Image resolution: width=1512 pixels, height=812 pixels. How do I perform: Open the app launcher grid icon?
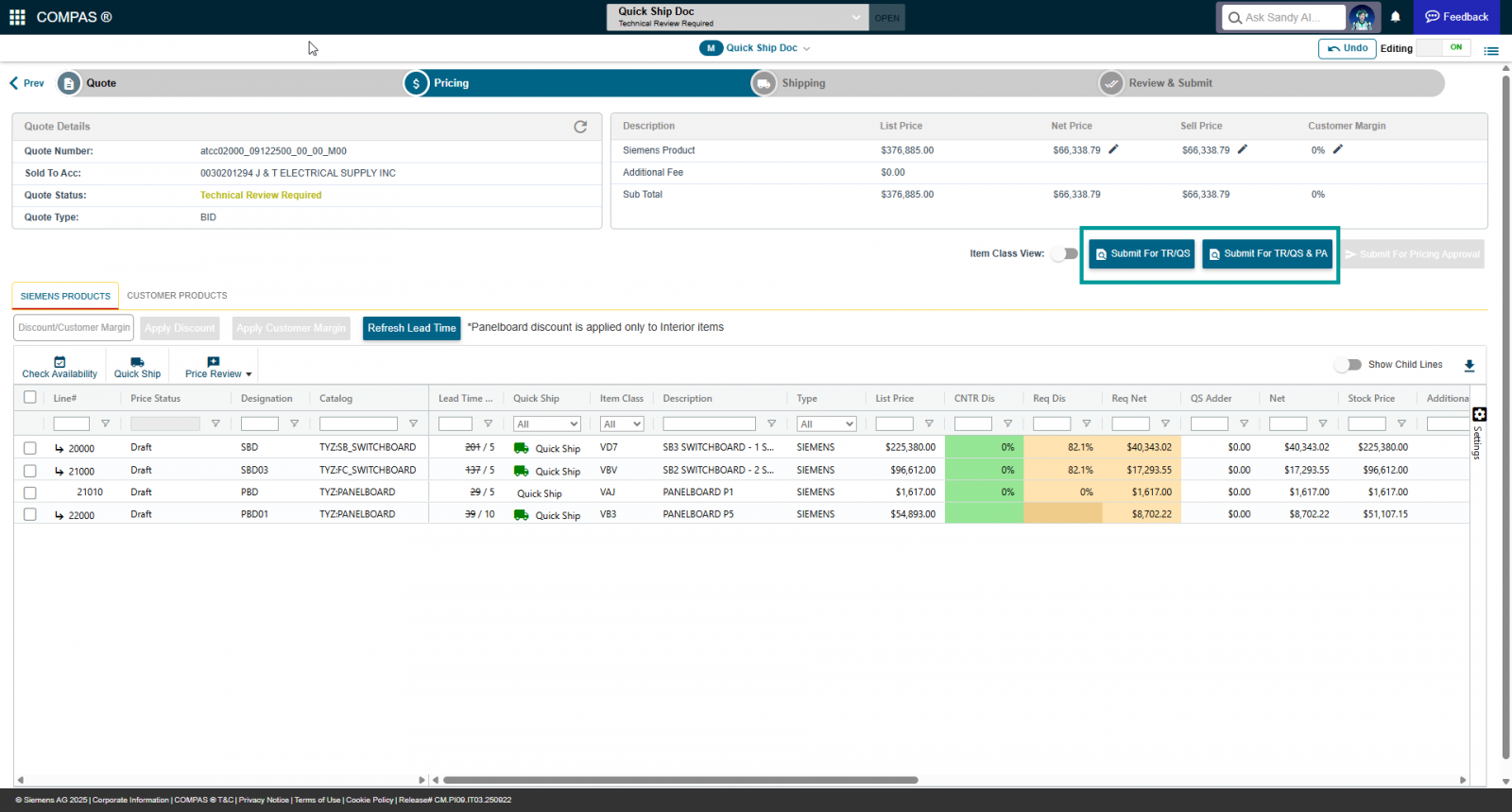tap(17, 17)
